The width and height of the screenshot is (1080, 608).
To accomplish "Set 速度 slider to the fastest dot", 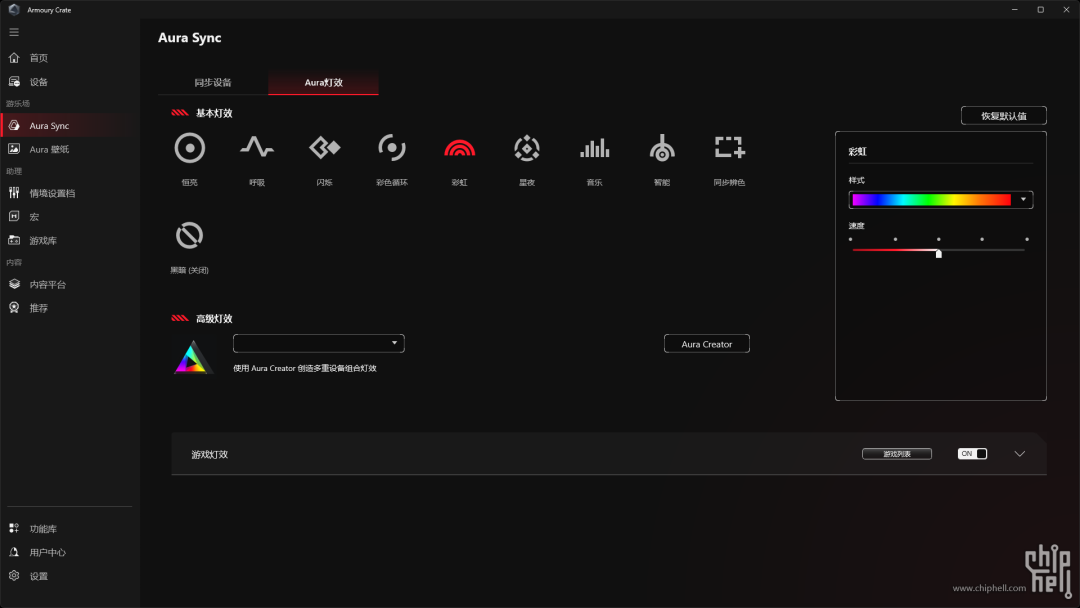I will coord(1026,240).
